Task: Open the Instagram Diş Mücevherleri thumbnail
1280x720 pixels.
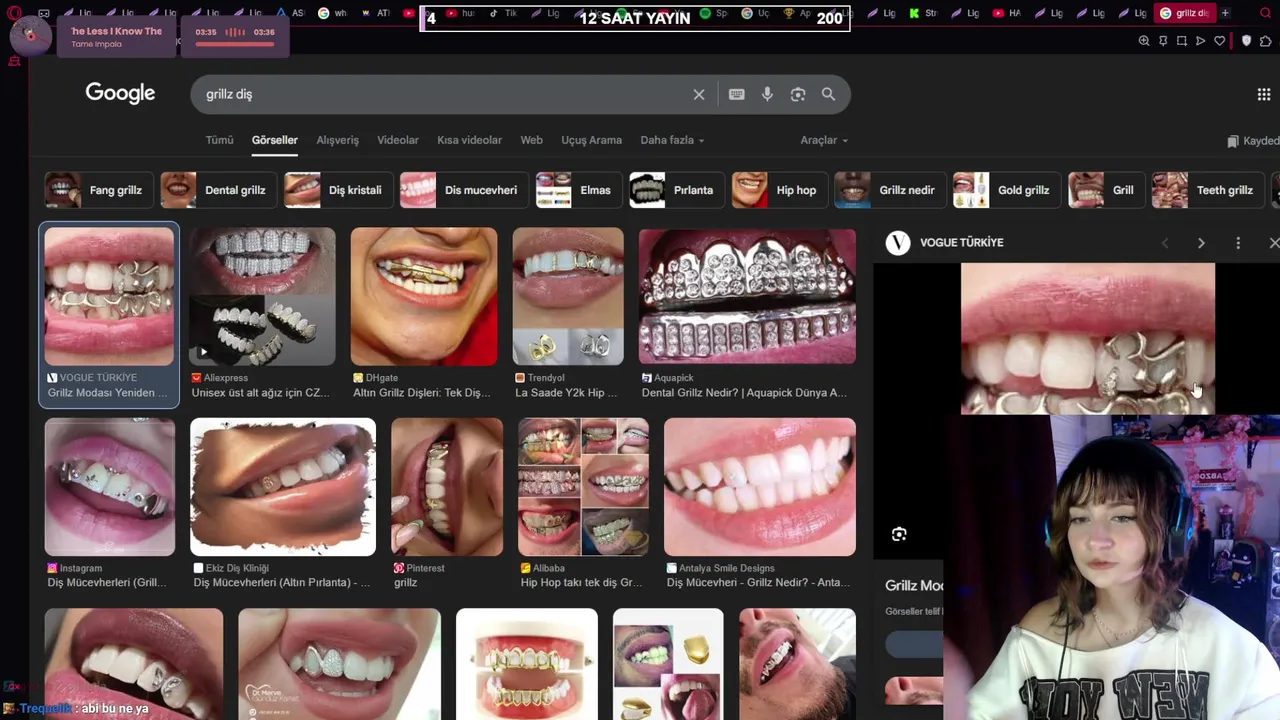Action: pos(110,487)
